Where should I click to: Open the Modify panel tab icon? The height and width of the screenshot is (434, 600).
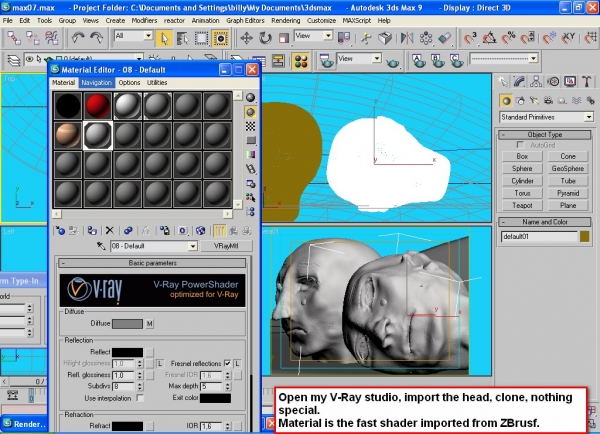pyautogui.click(x=519, y=82)
